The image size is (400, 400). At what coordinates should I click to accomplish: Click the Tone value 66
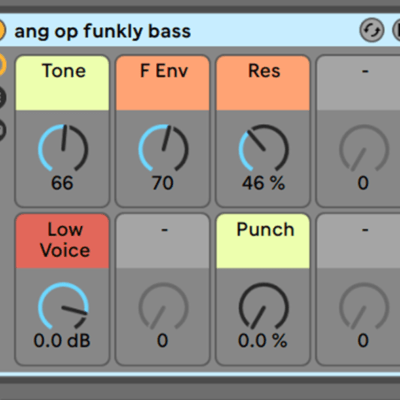pyautogui.click(x=62, y=183)
